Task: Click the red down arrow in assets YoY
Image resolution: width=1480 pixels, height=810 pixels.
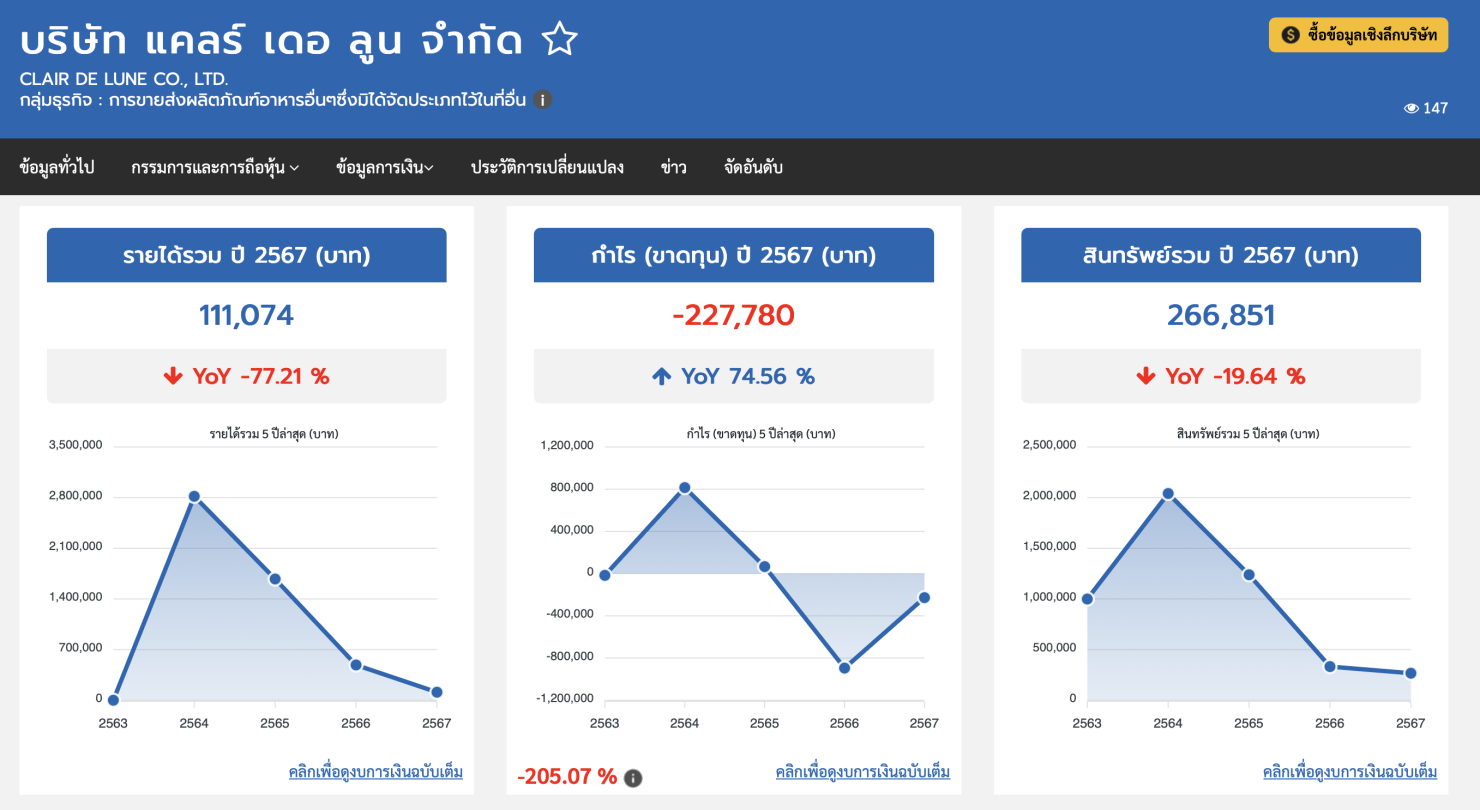Action: (x=1146, y=377)
